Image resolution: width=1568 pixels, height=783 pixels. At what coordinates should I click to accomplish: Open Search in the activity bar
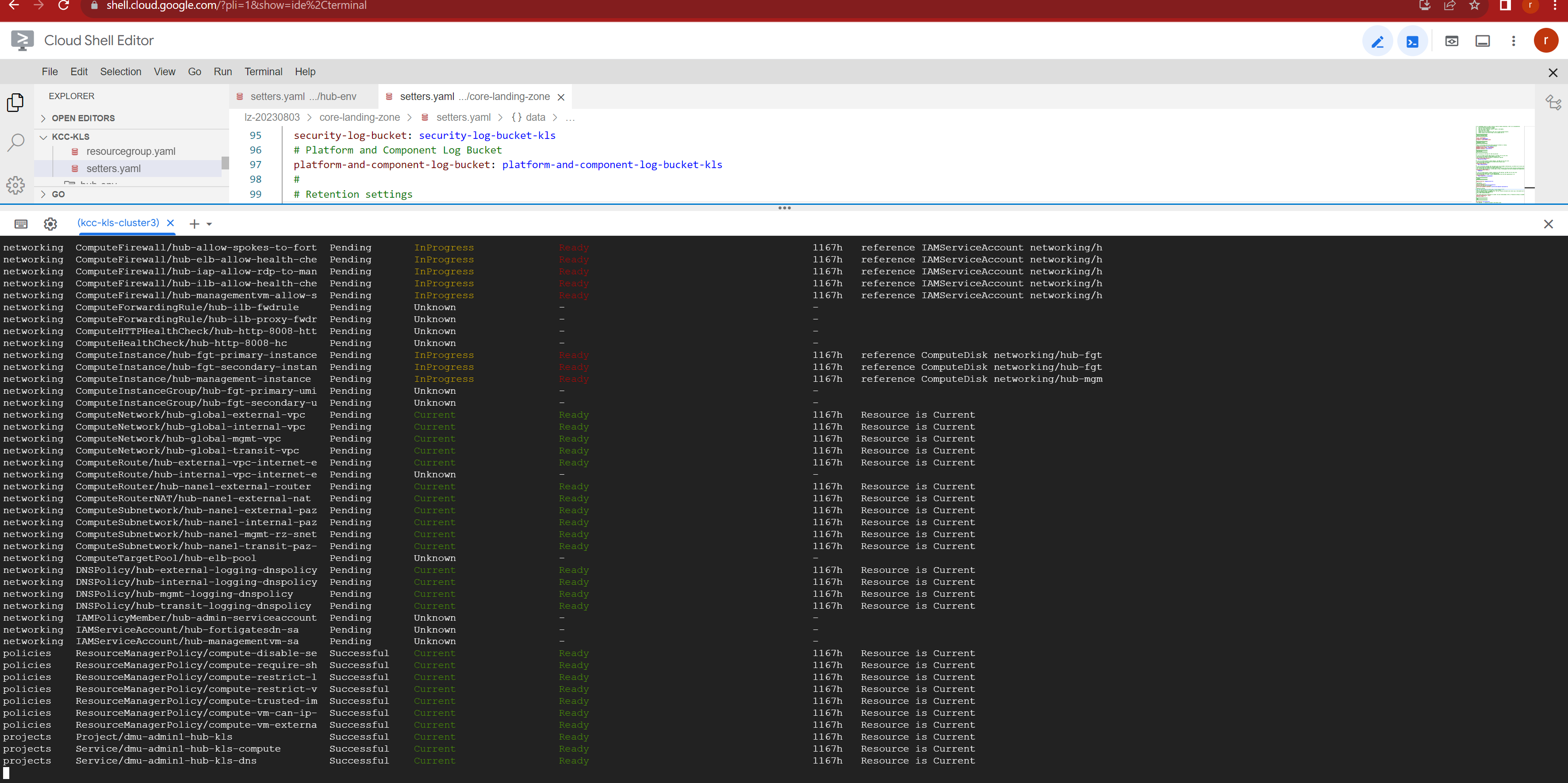click(15, 141)
